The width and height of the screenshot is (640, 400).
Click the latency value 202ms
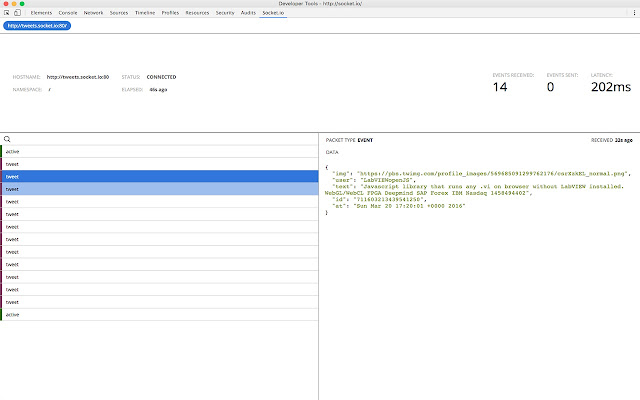point(611,87)
